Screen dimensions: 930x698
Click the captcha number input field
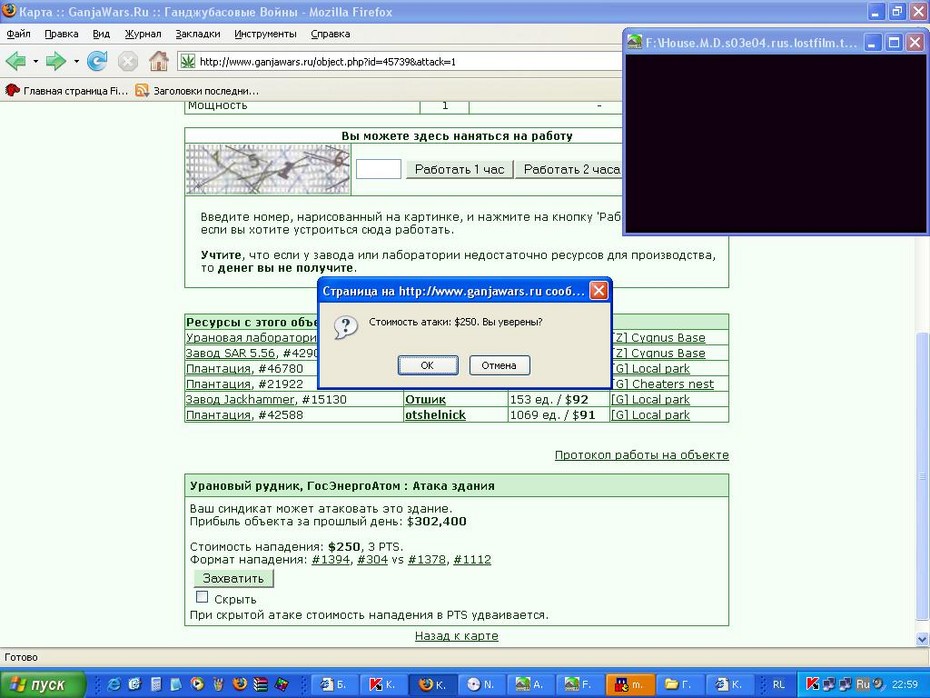(x=378, y=169)
